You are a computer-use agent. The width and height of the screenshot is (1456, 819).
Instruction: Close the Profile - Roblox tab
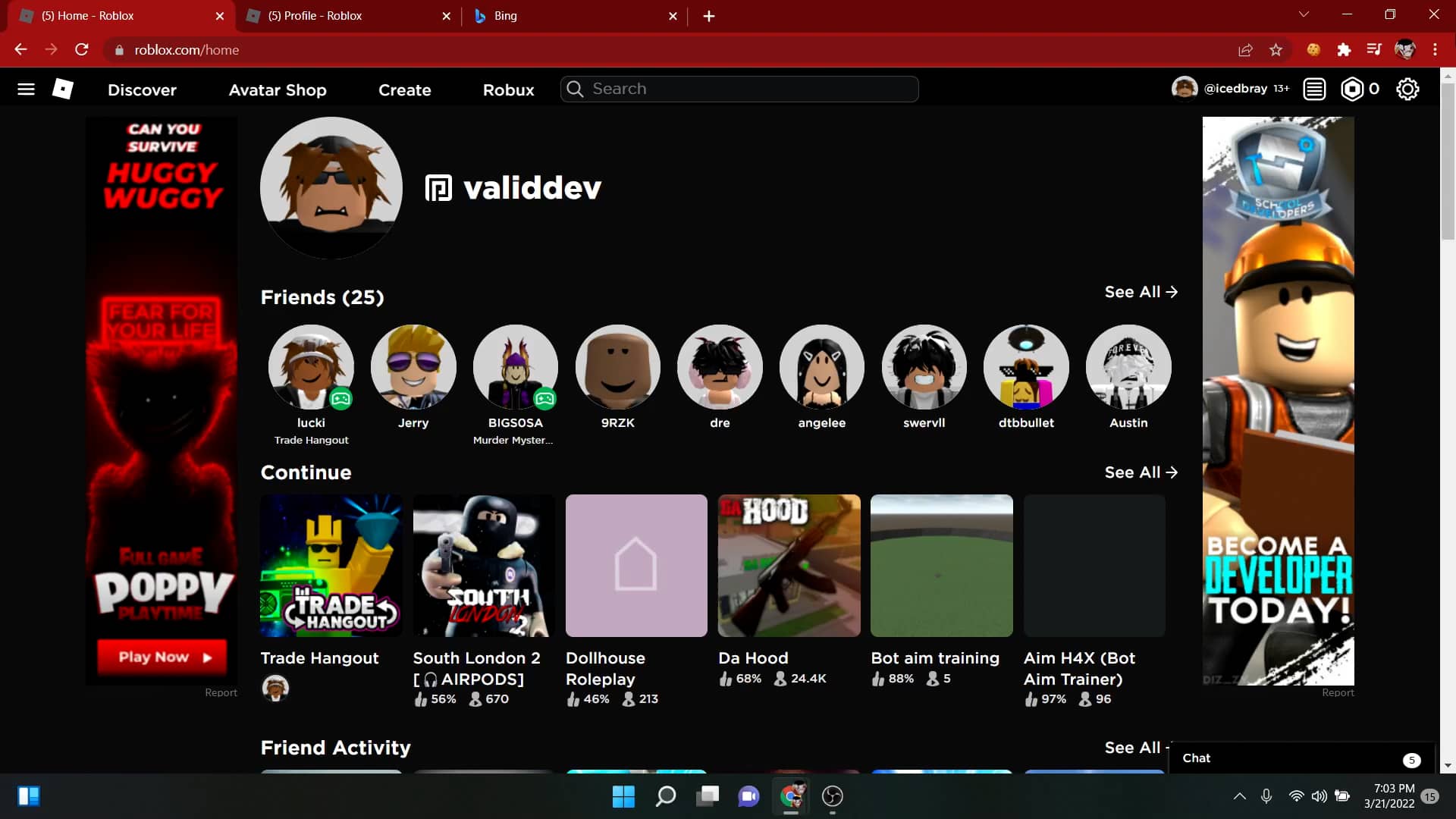coord(446,16)
